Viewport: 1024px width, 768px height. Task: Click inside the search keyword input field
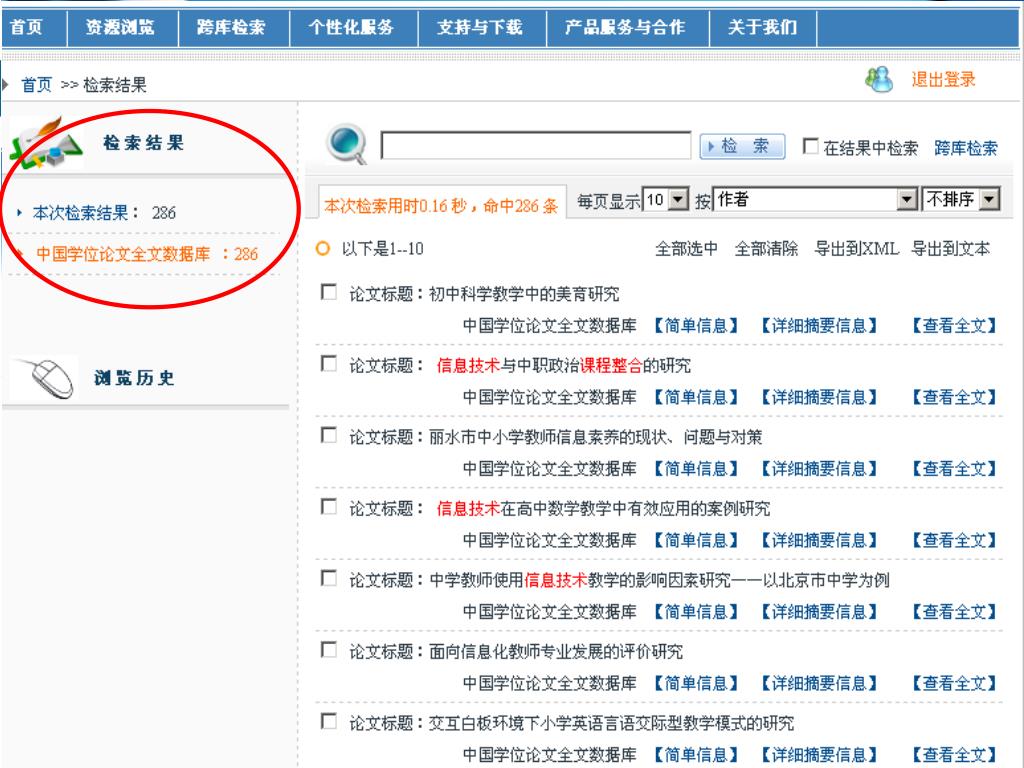[x=536, y=146]
